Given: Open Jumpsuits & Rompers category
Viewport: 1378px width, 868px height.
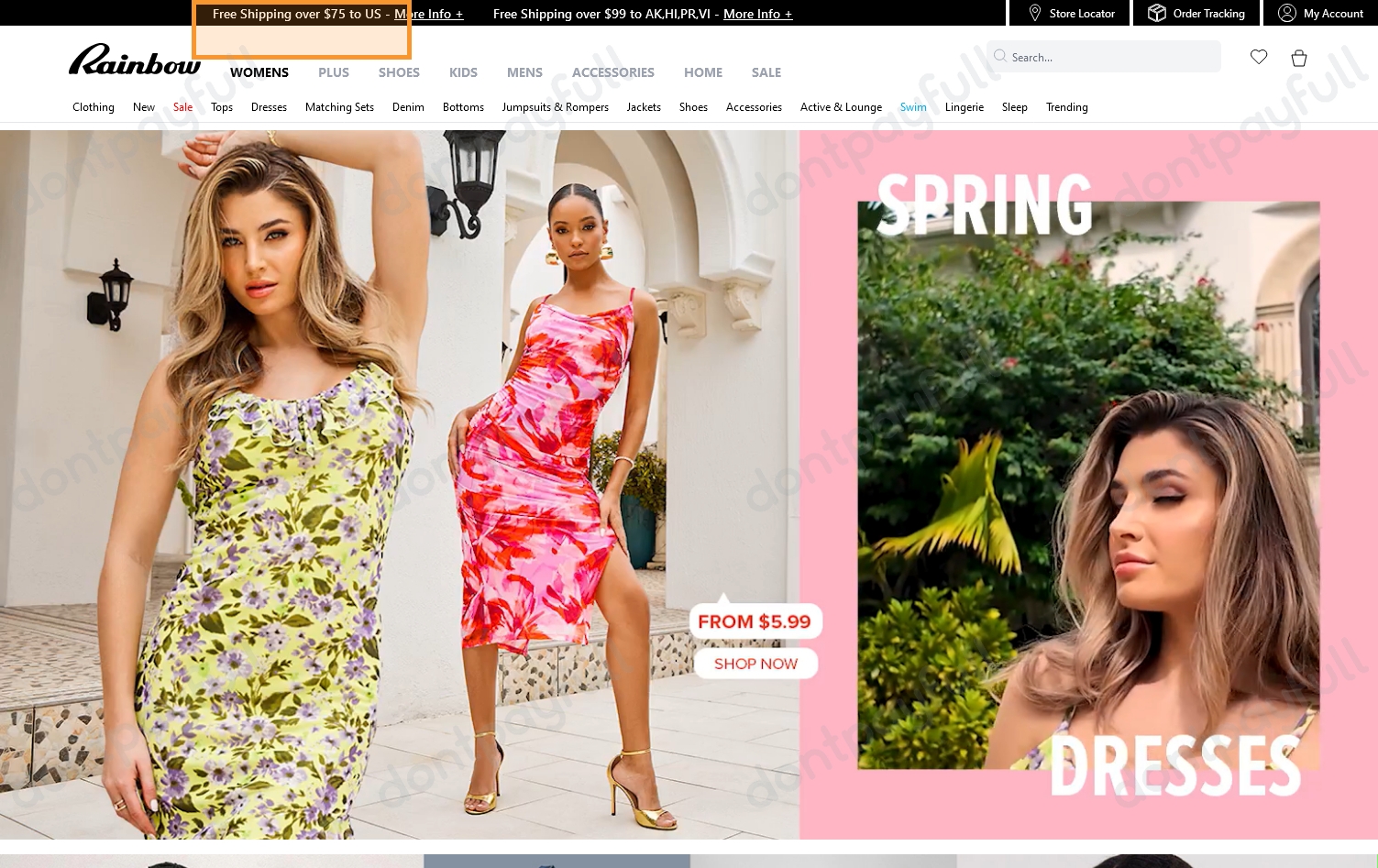Looking at the screenshot, I should [556, 107].
